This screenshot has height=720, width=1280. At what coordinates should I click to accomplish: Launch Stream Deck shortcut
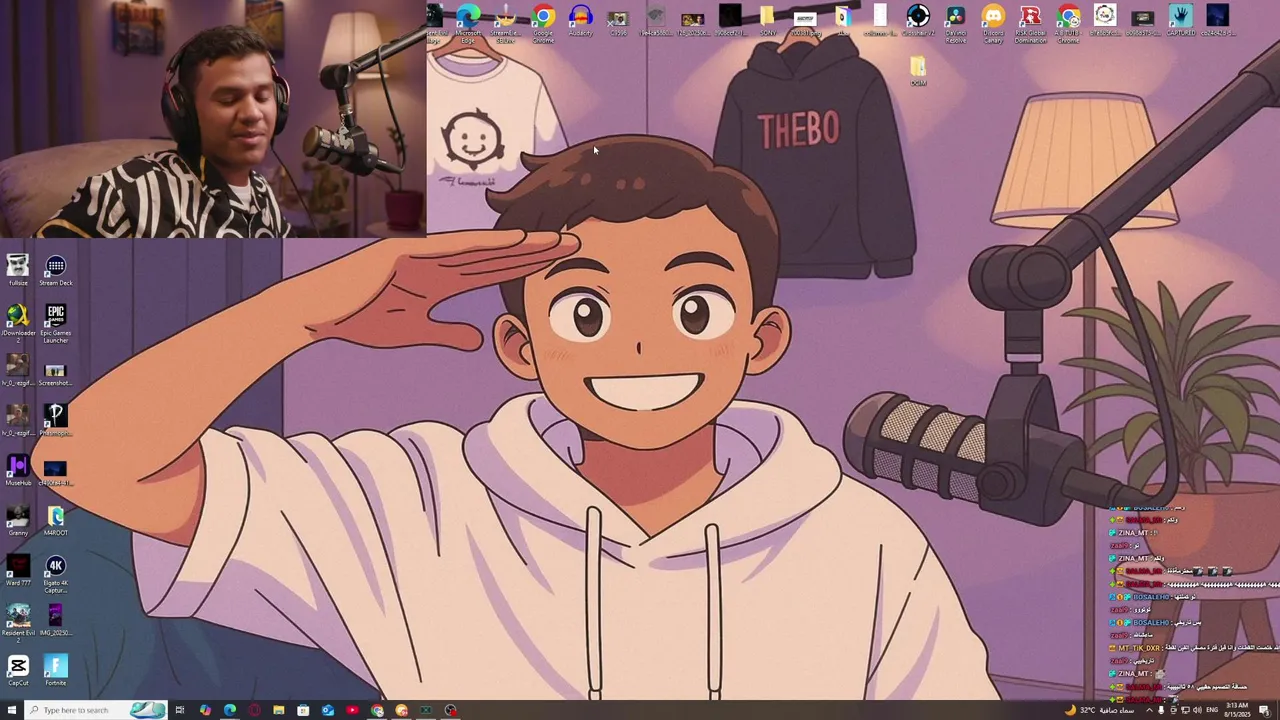pyautogui.click(x=55, y=270)
